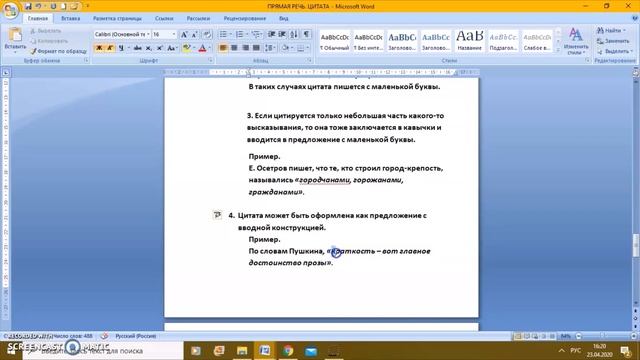Justify text alignment

[x=256, y=48]
